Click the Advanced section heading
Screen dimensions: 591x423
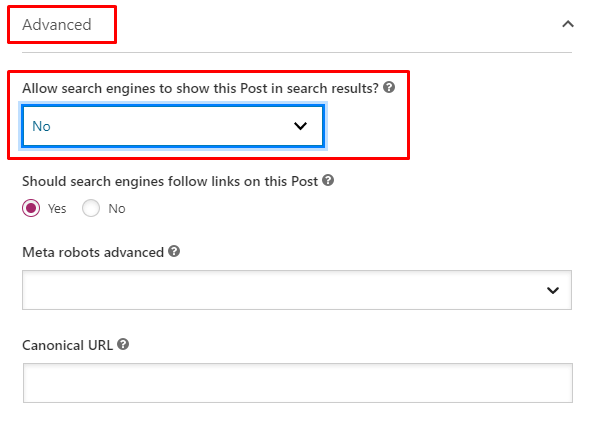tap(57, 25)
